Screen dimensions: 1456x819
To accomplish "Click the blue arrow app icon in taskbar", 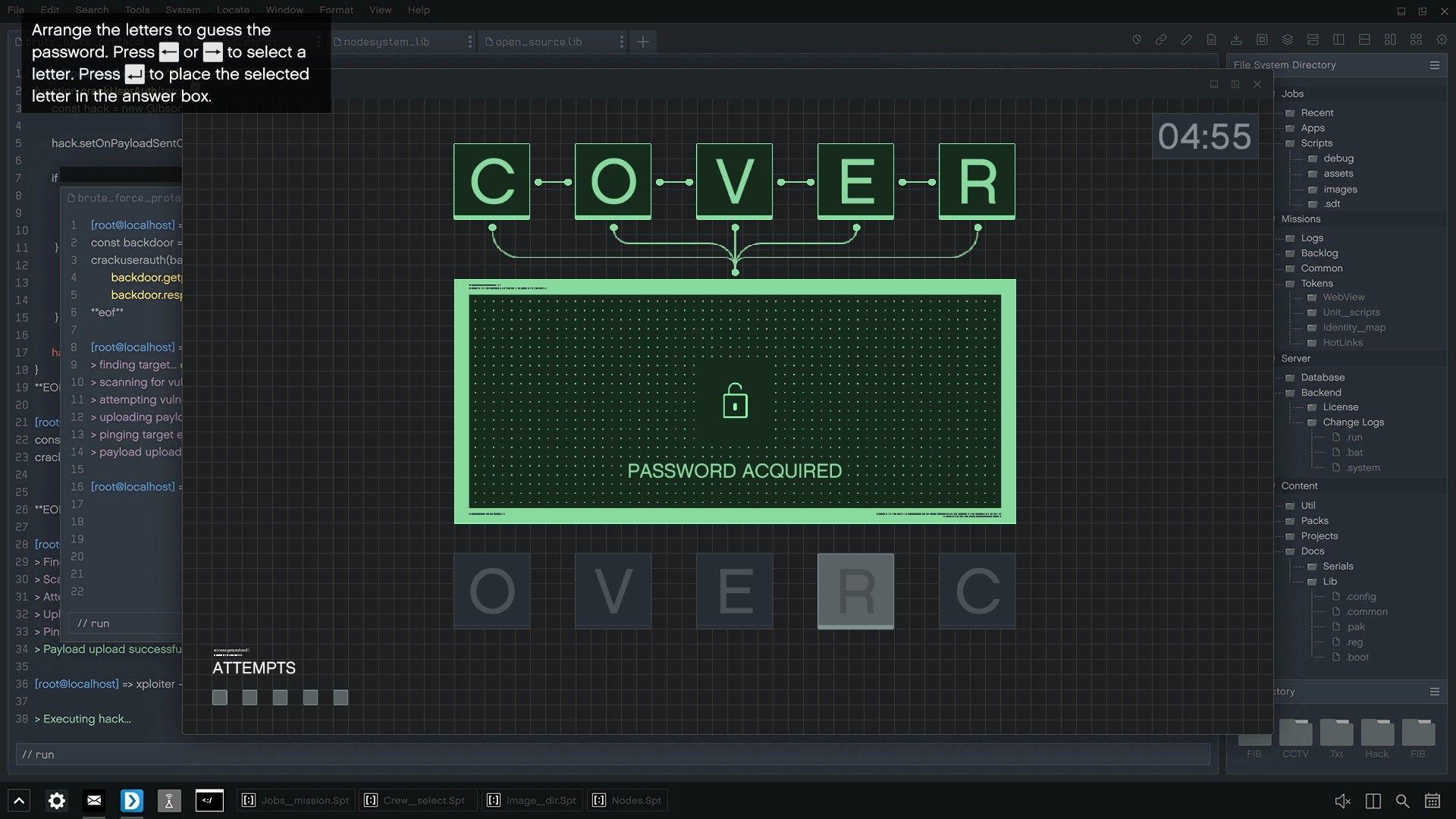I will (132, 800).
